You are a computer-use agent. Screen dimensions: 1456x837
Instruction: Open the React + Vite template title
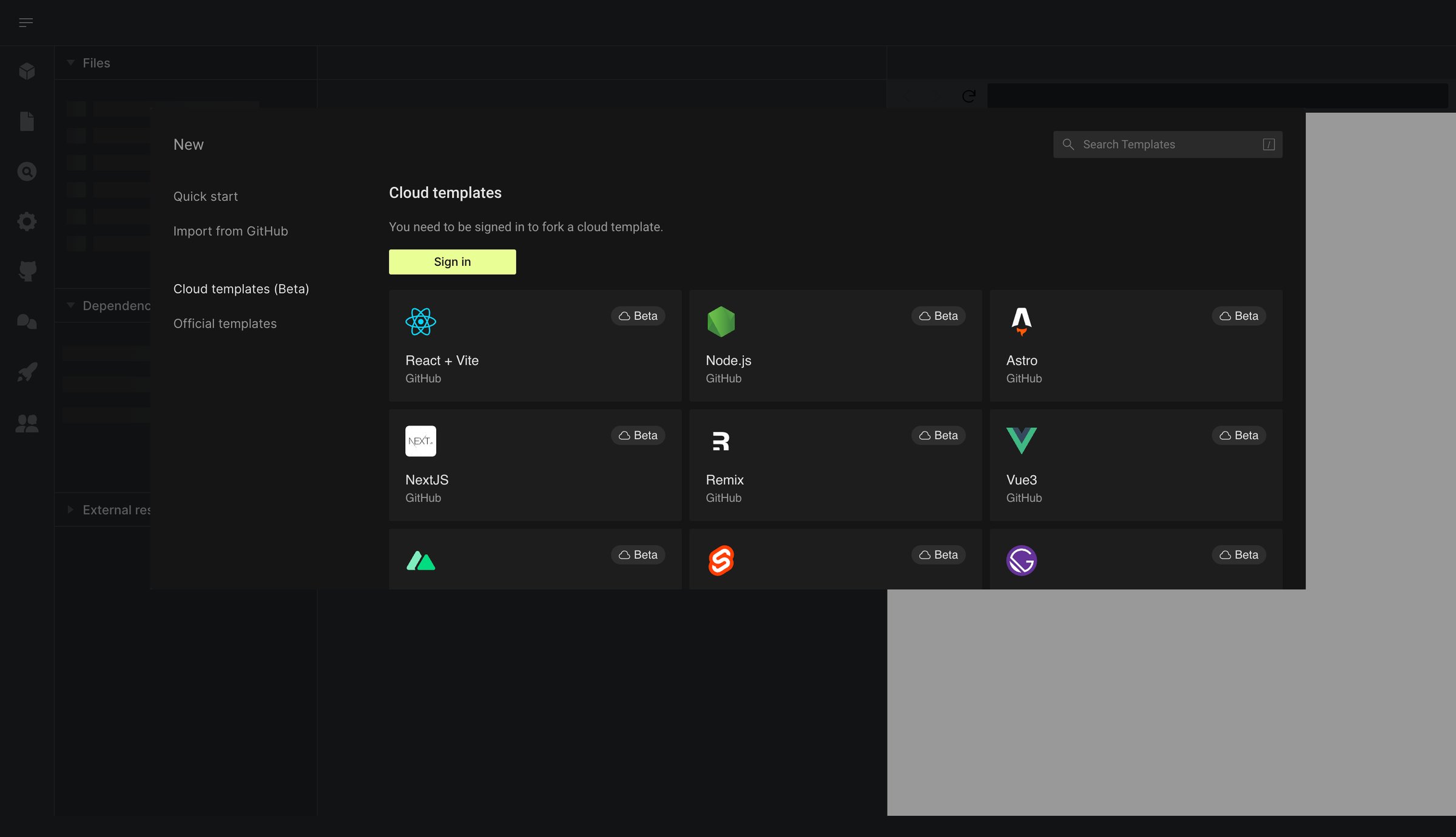tap(442, 361)
